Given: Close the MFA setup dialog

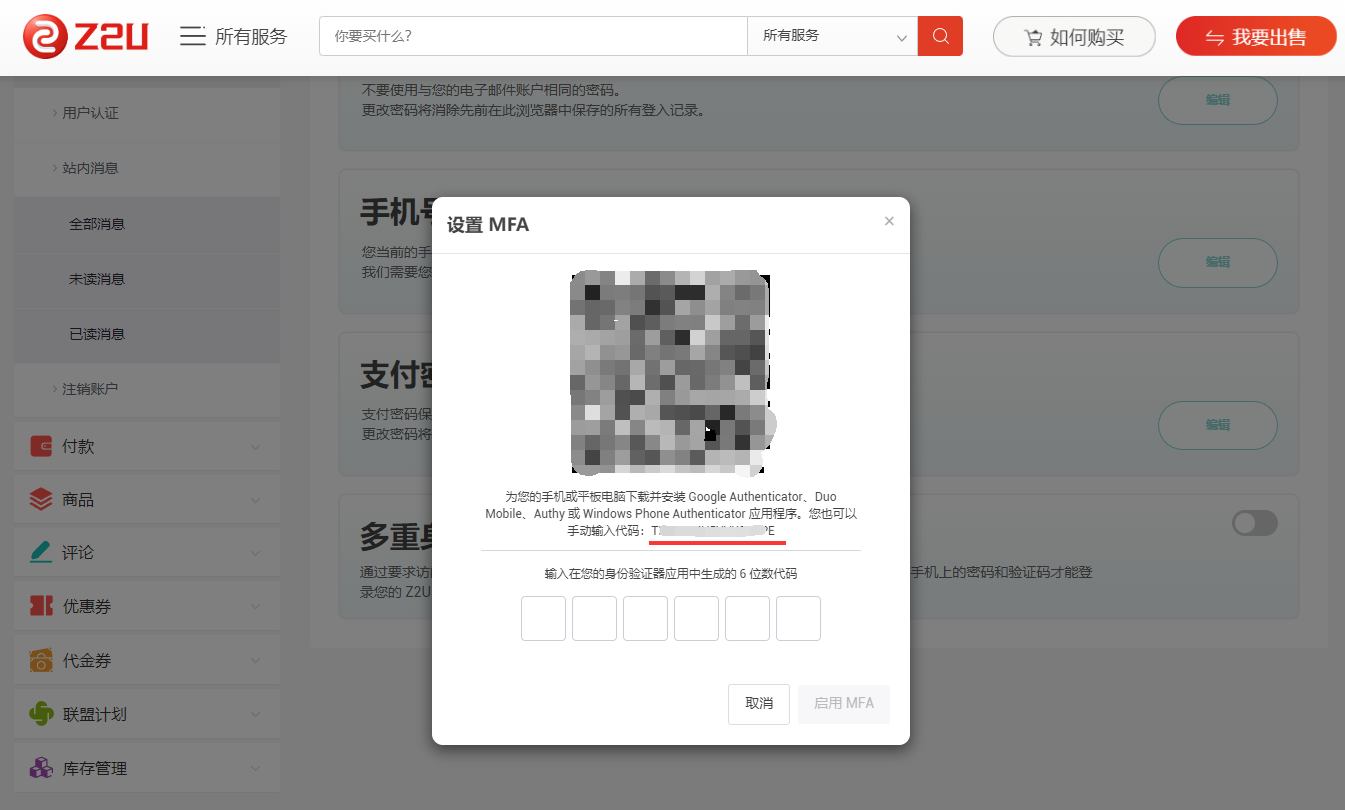Looking at the screenshot, I should click(889, 221).
